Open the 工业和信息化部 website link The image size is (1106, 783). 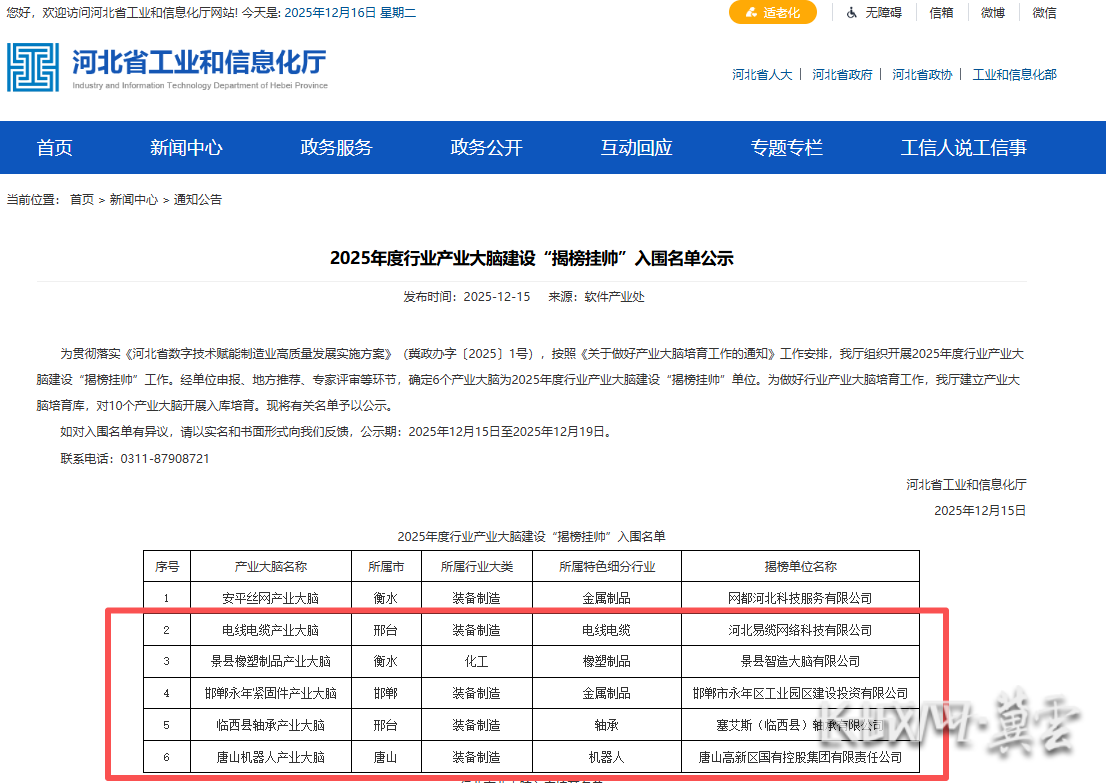coord(1014,74)
